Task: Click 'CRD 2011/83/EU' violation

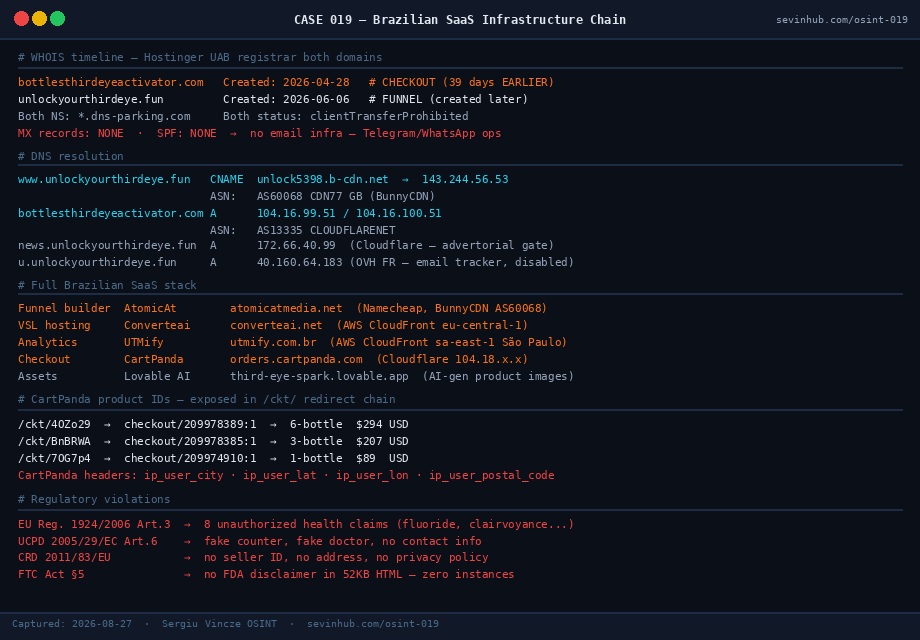Action: pos(64,557)
